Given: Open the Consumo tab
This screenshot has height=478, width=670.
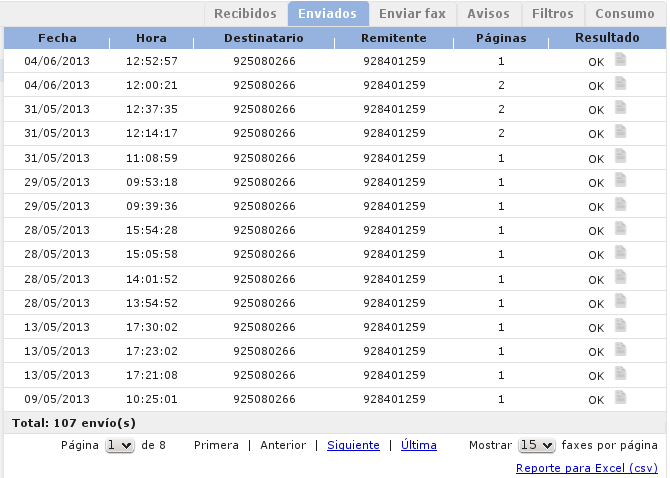Looking at the screenshot, I should (625, 14).
